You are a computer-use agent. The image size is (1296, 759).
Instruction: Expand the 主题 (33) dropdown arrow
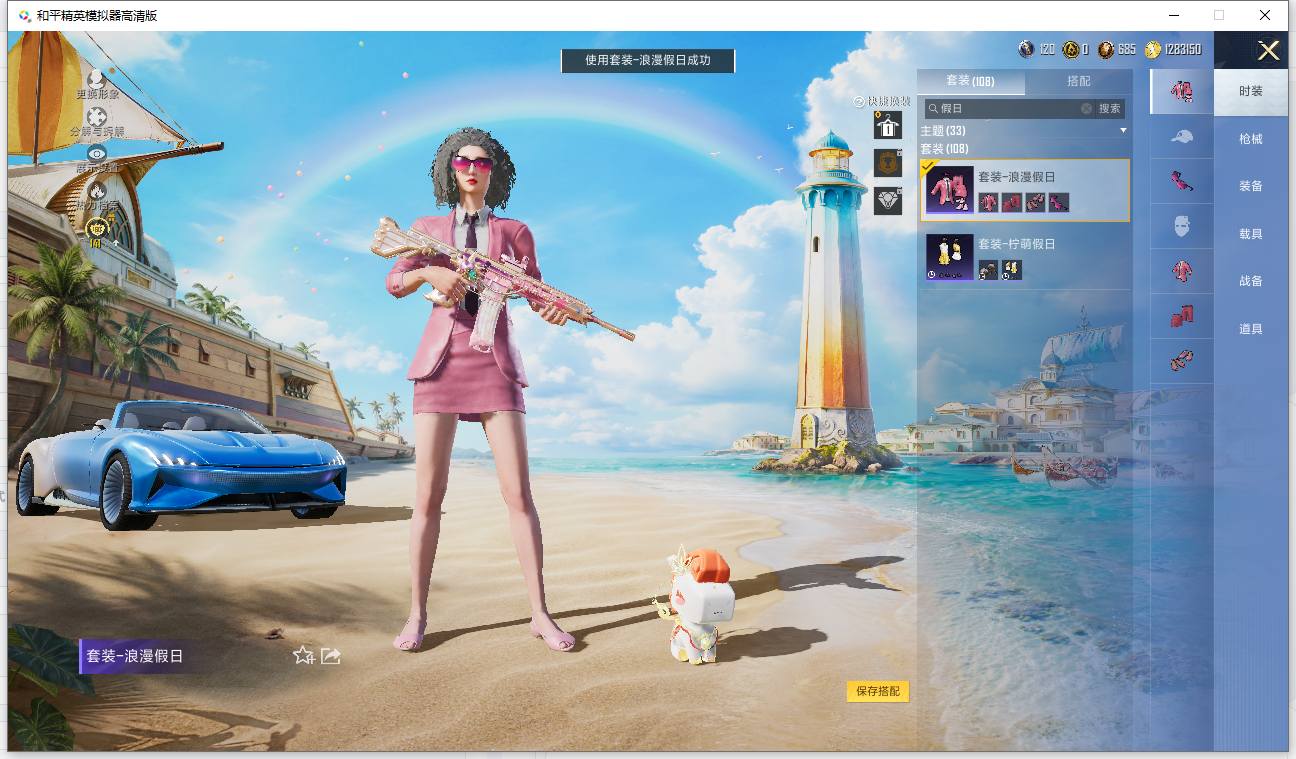1123,131
